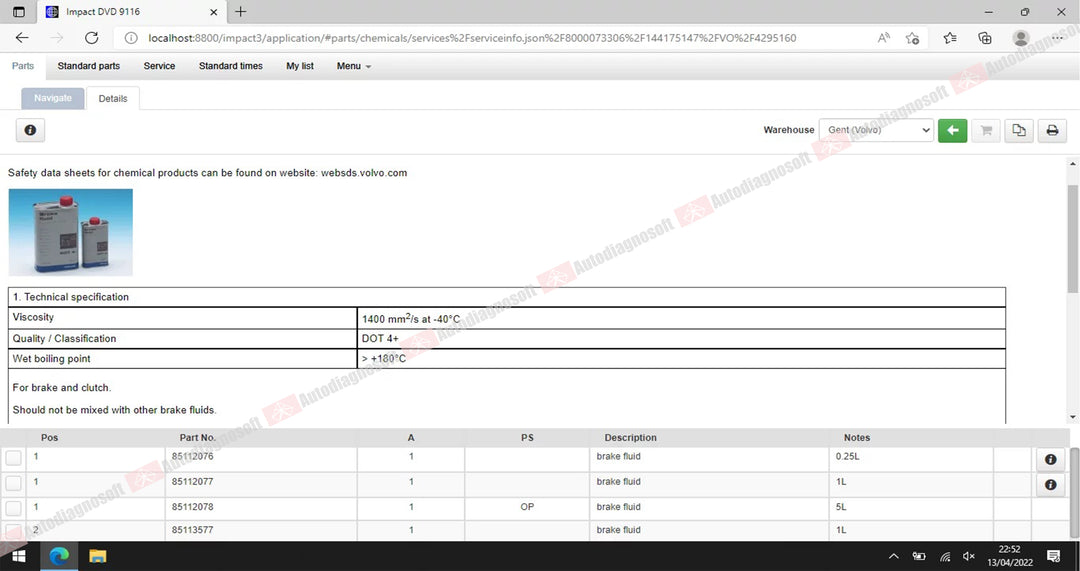1080x571 pixels.
Task: Go back using browser back arrow
Action: 22,38
